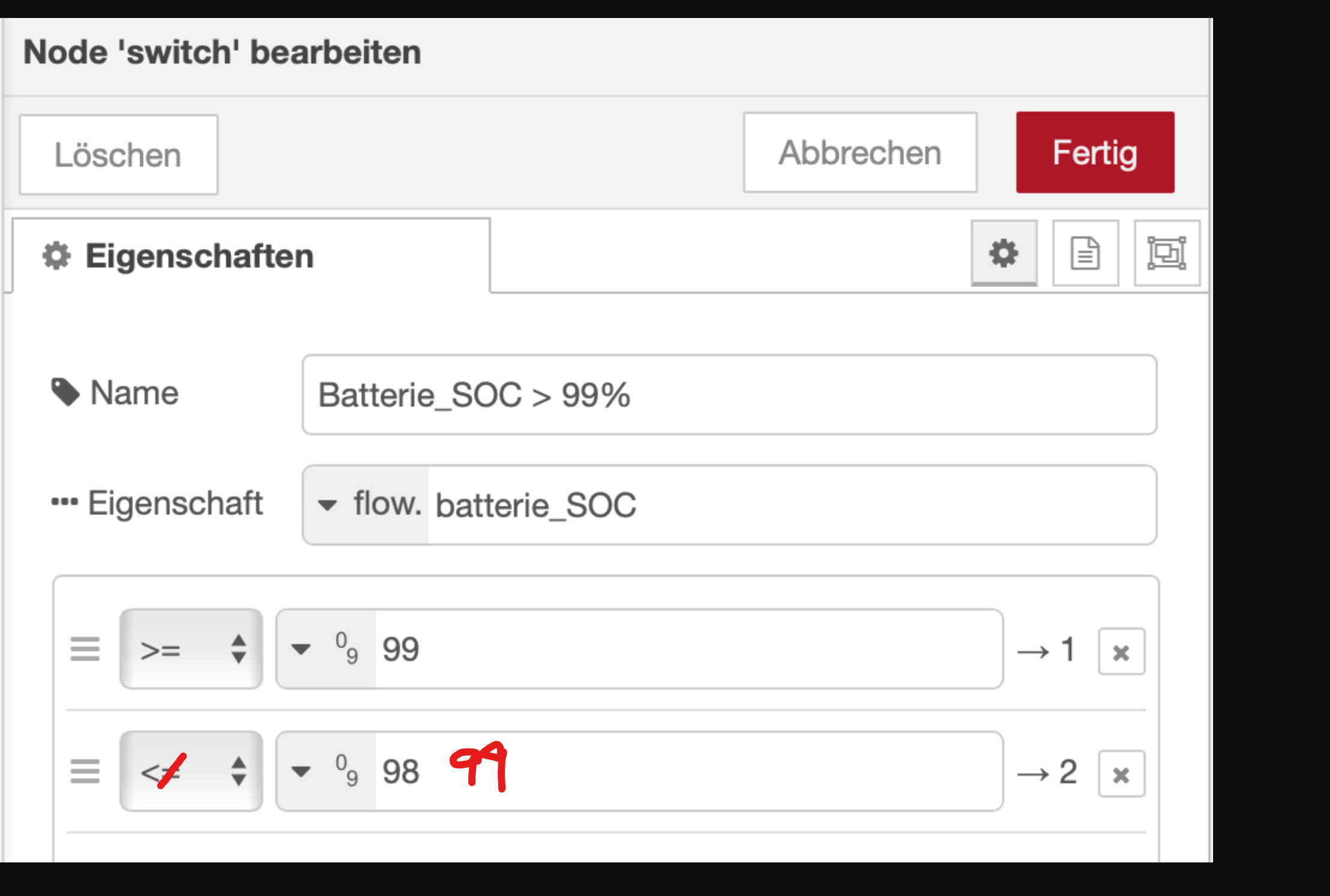Remove the first rule with its X
This screenshot has width=1330, height=896.
(x=1121, y=651)
